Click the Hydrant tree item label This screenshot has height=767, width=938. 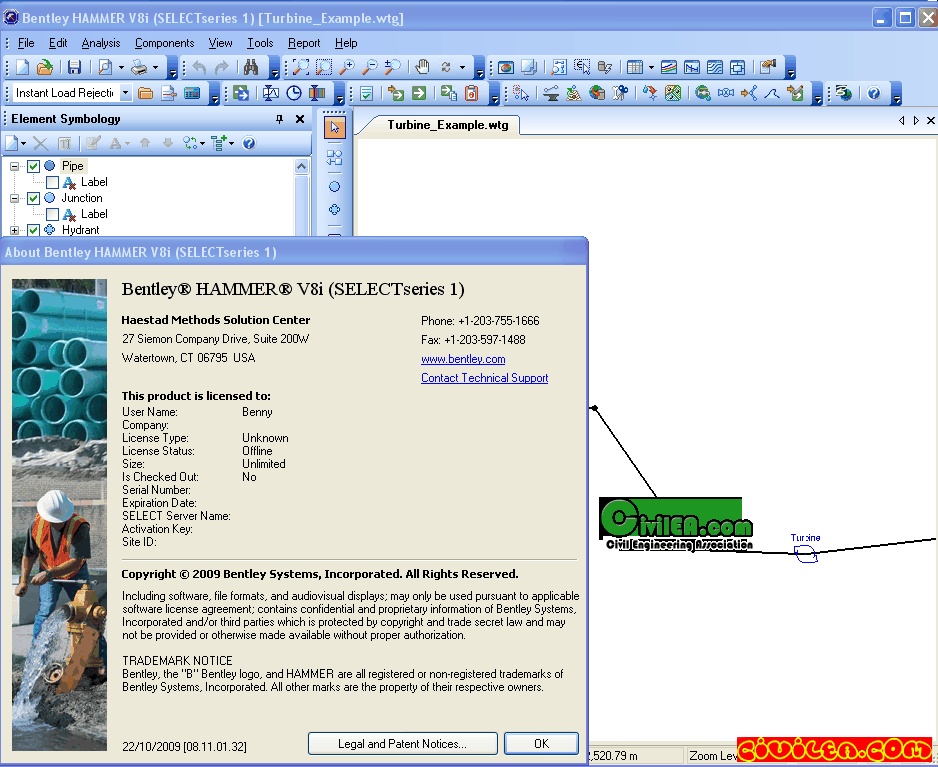point(81,230)
